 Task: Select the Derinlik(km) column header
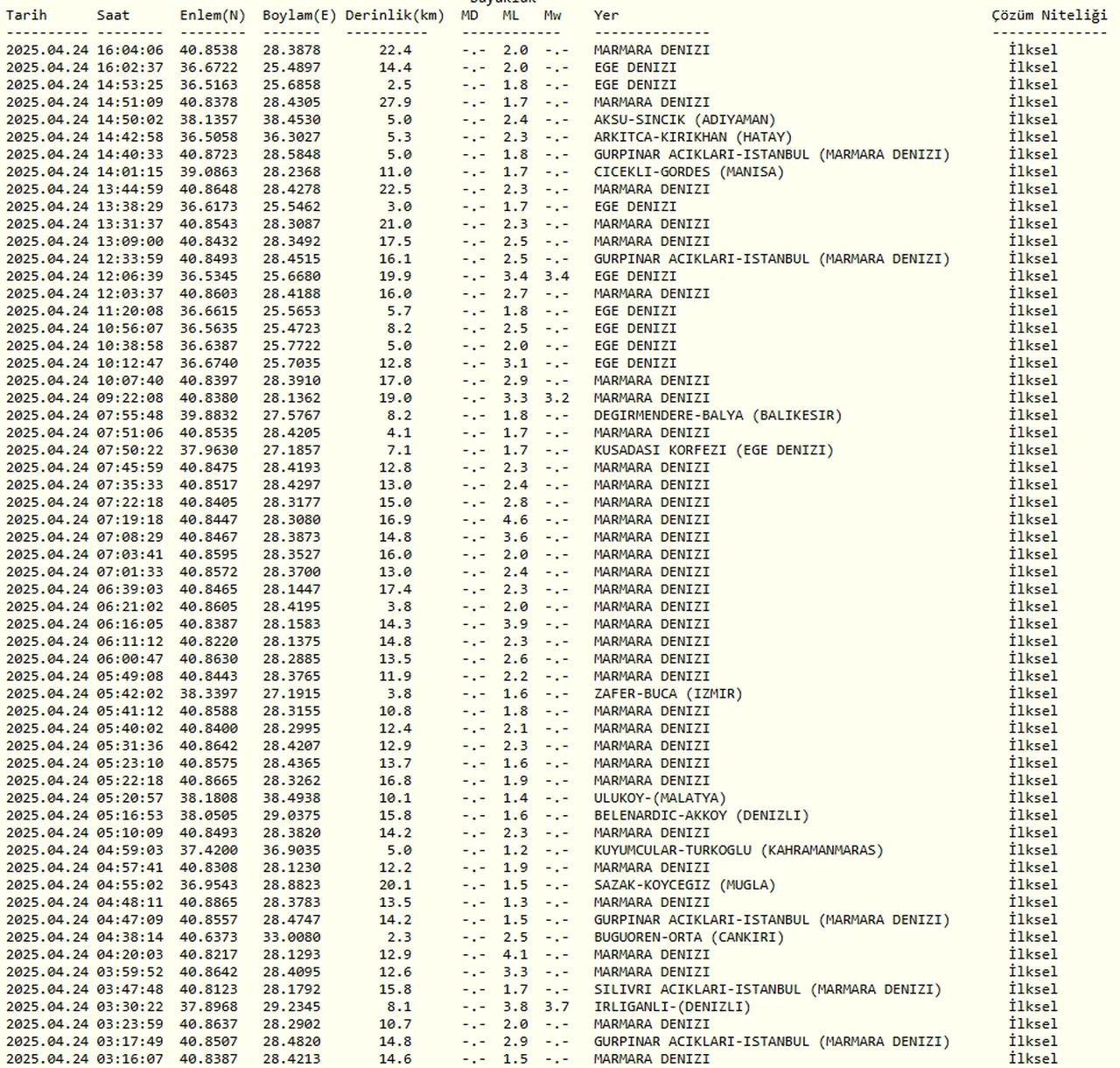click(x=395, y=15)
